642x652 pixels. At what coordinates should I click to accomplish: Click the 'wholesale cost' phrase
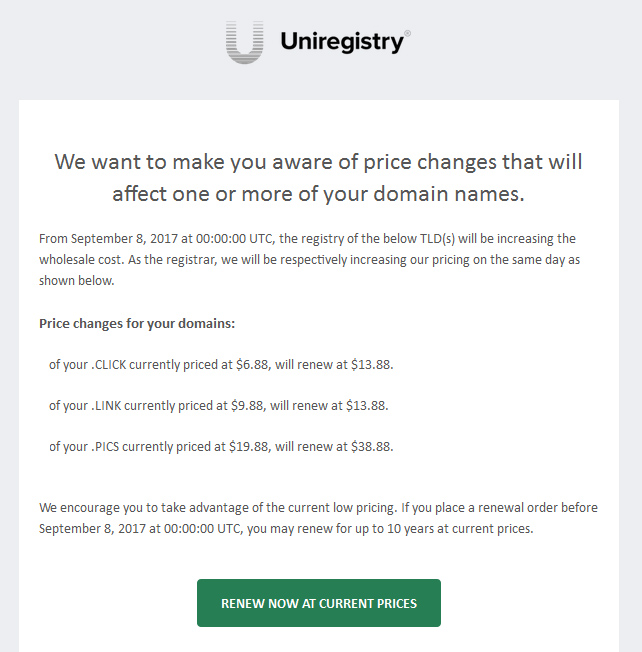click(x=81, y=260)
